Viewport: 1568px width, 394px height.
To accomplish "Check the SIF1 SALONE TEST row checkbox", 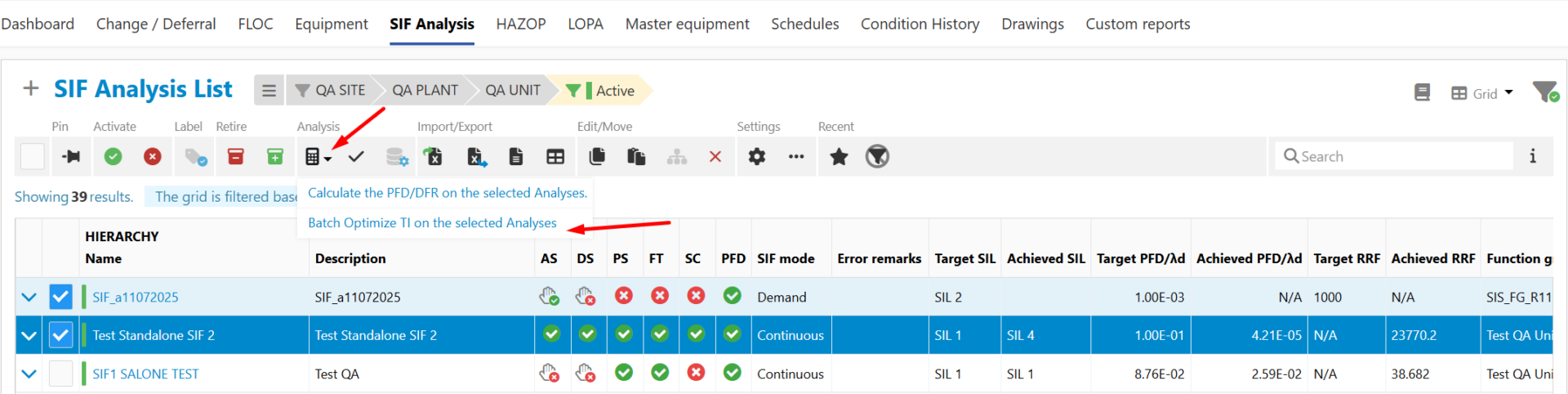I will 60,374.
